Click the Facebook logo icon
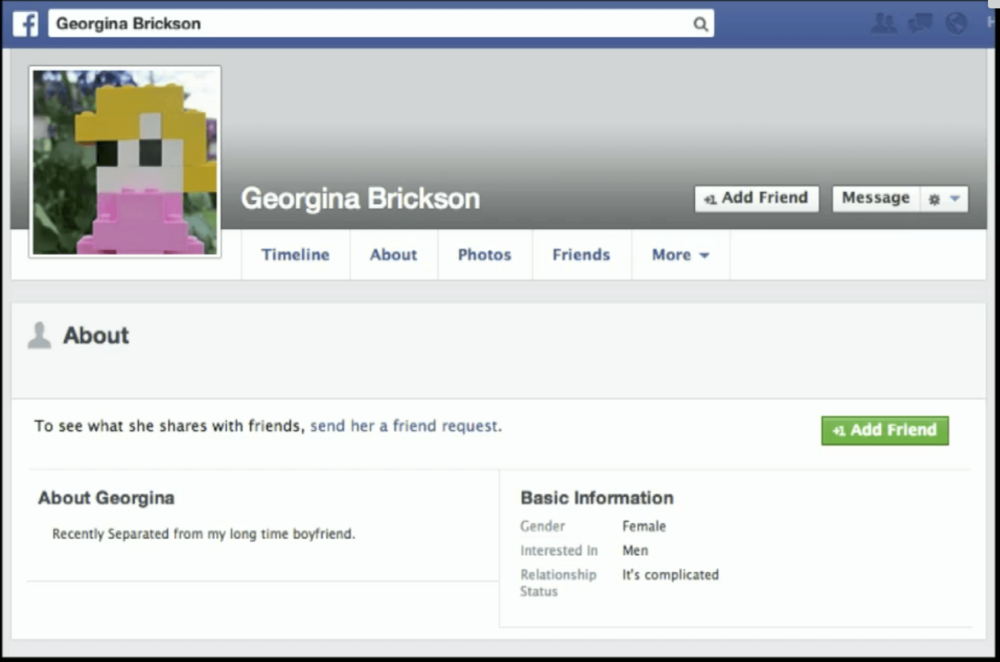This screenshot has width=1000, height=662. pos(26,23)
